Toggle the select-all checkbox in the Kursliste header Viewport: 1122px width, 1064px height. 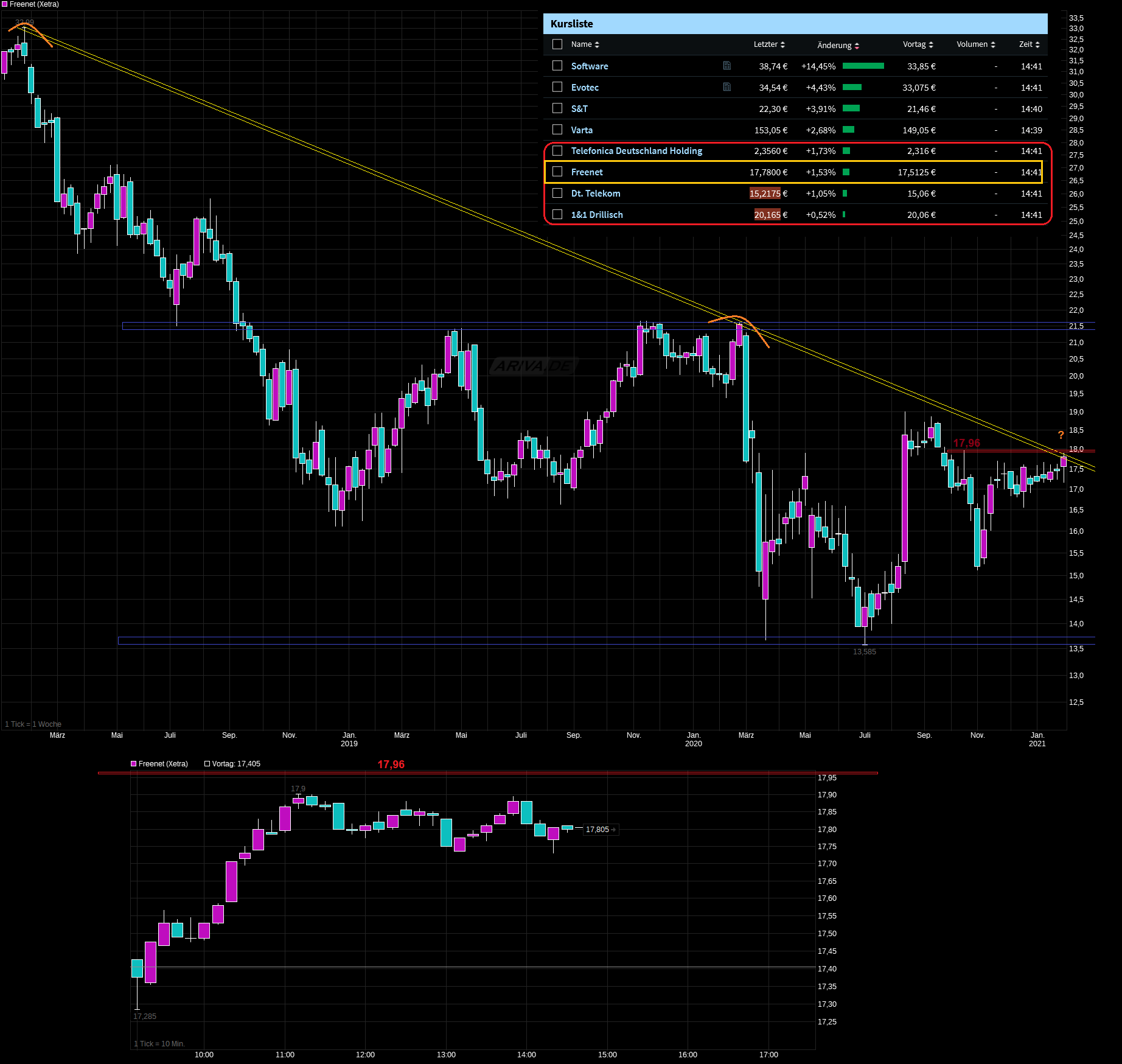(x=557, y=44)
